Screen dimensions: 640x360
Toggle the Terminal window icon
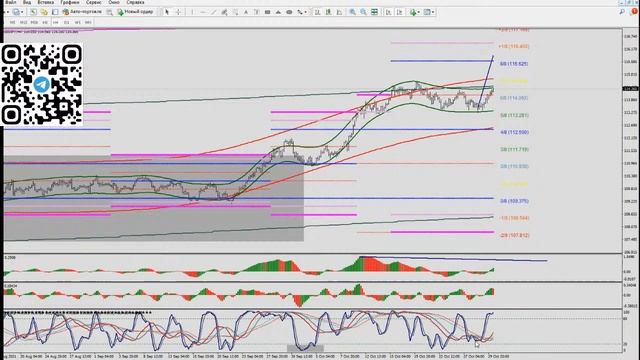click(x=55, y=12)
